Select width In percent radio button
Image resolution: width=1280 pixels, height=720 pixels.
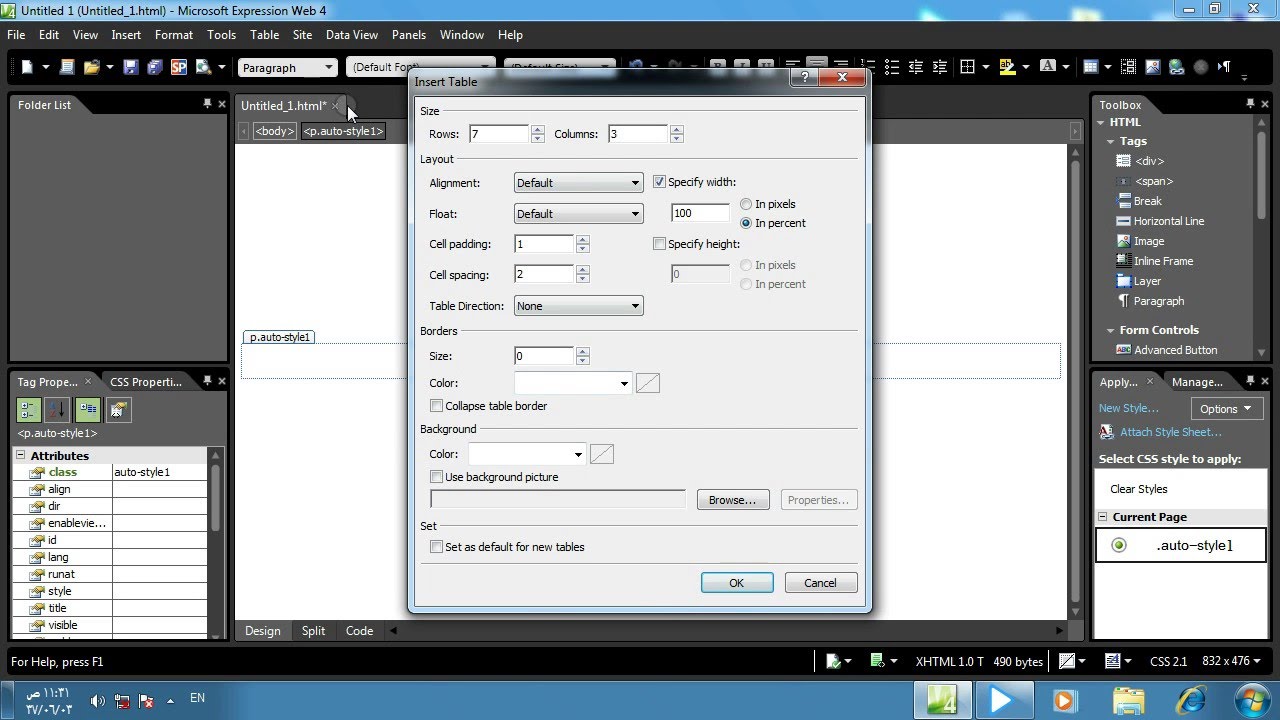[x=746, y=223]
